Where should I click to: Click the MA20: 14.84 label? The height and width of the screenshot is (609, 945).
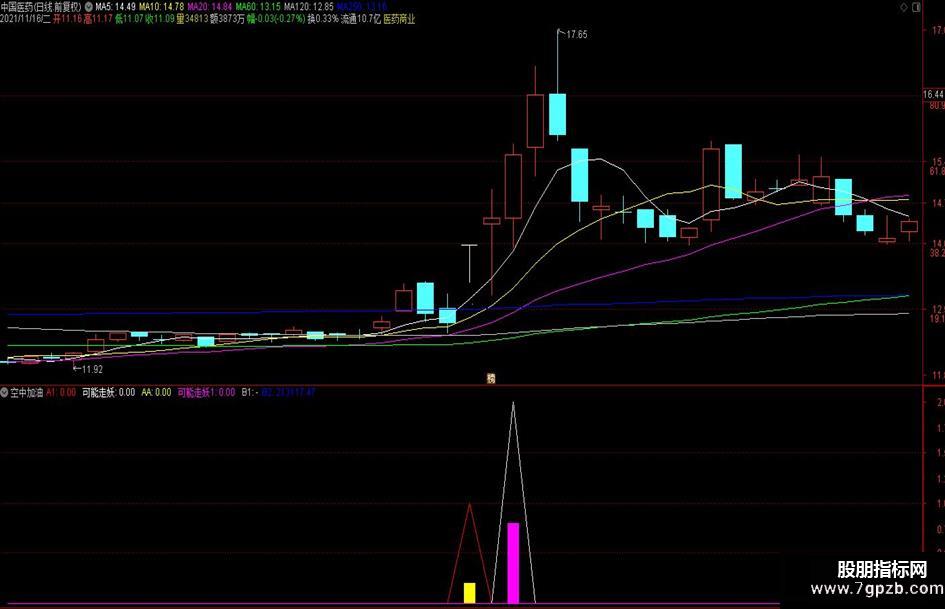click(x=210, y=7)
